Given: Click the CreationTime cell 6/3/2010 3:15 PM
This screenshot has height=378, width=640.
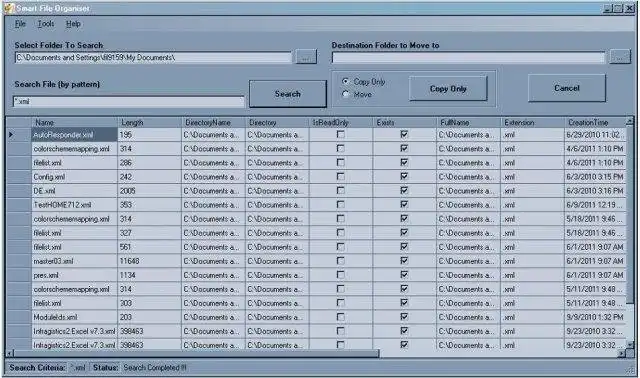Looking at the screenshot, I should click(x=595, y=177).
